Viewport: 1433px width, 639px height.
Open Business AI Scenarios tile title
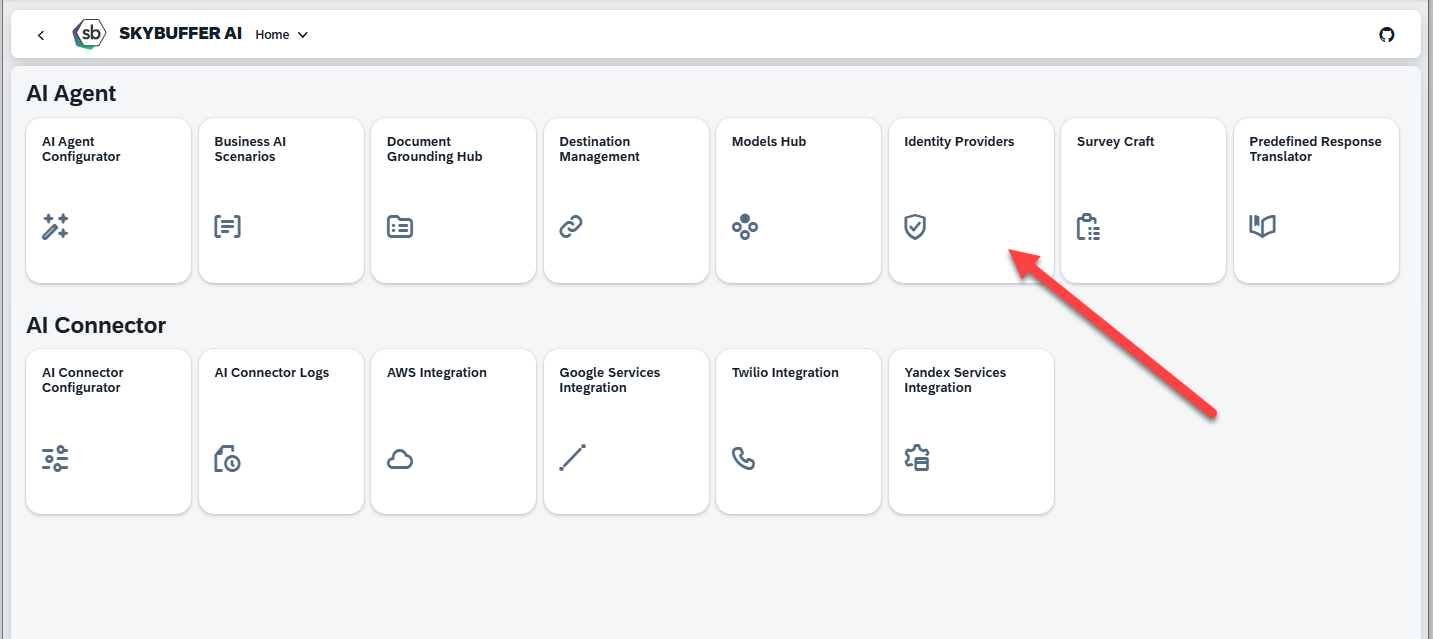(x=250, y=149)
